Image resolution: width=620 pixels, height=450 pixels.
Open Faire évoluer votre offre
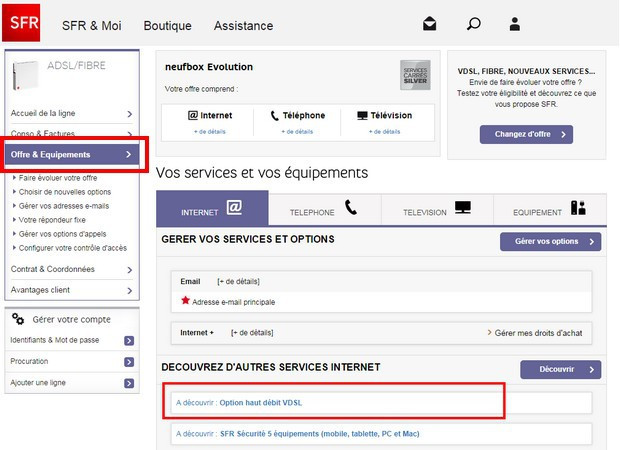pyautogui.click(x=58, y=178)
